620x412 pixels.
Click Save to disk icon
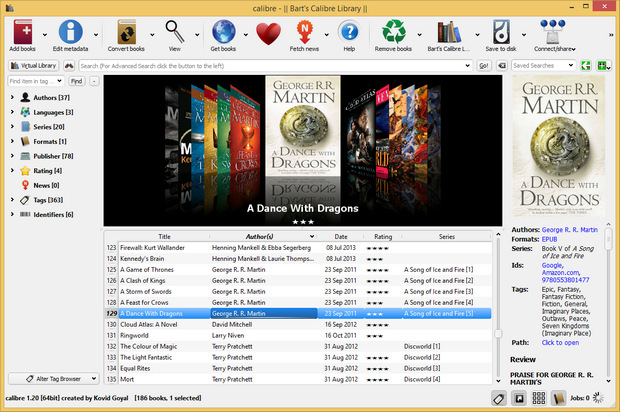click(x=501, y=32)
